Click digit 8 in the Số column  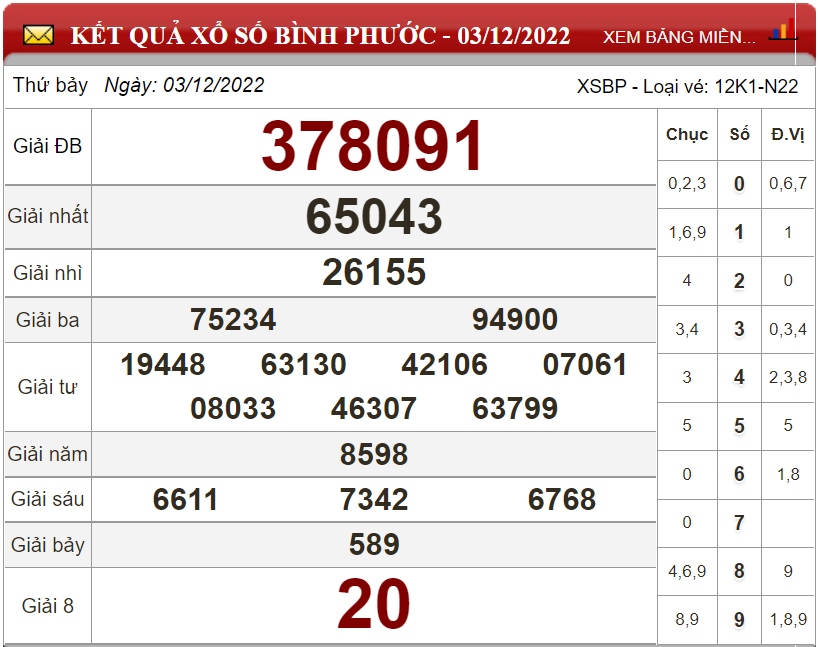pos(739,571)
